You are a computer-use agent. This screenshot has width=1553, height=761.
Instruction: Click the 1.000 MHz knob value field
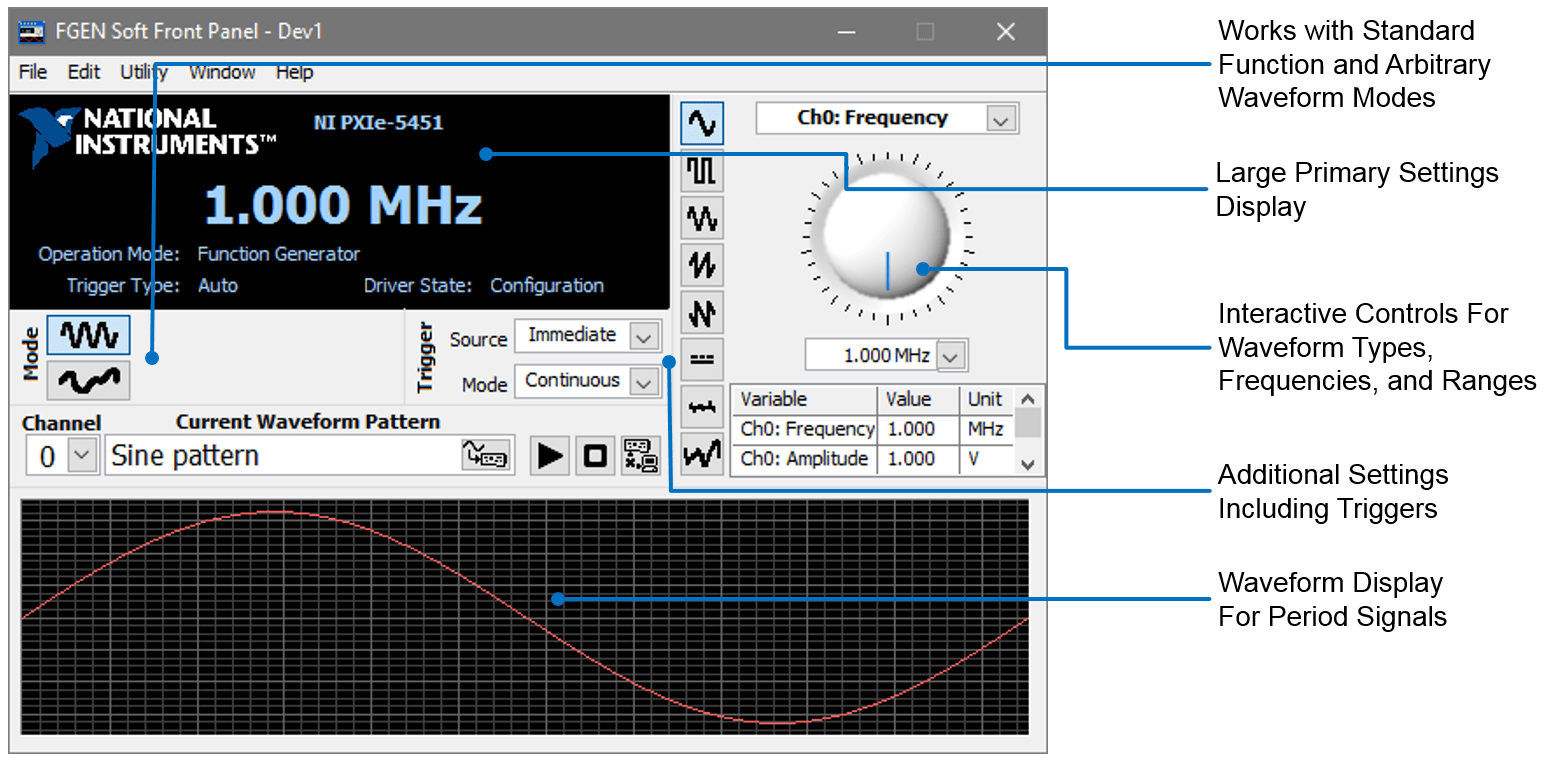point(872,355)
